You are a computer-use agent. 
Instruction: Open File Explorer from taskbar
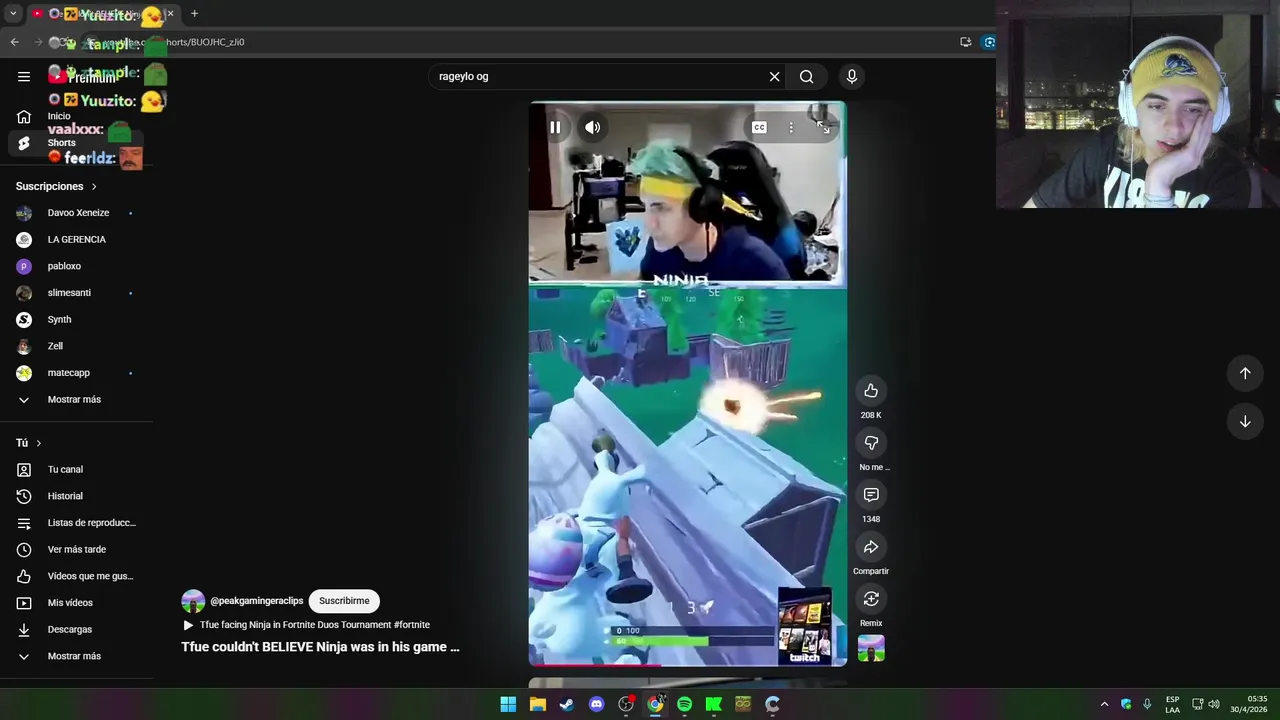(538, 704)
